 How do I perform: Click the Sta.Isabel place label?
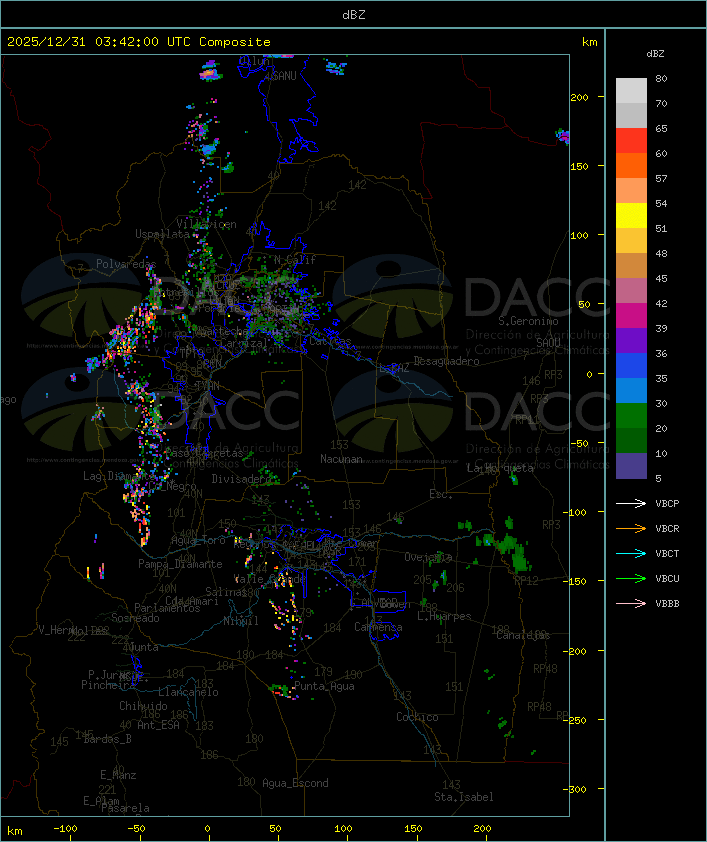(463, 797)
